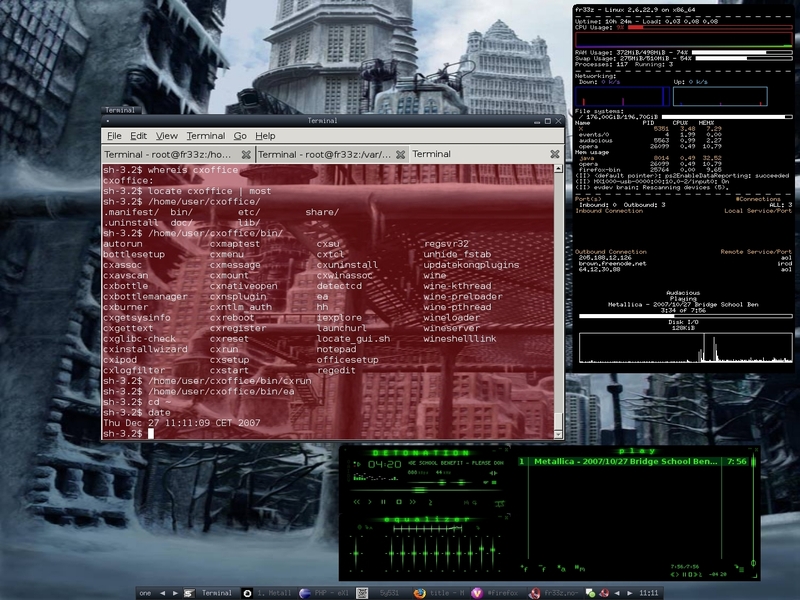Click Audacious eject/open file button
This screenshot has height=600, width=800.
430,503
